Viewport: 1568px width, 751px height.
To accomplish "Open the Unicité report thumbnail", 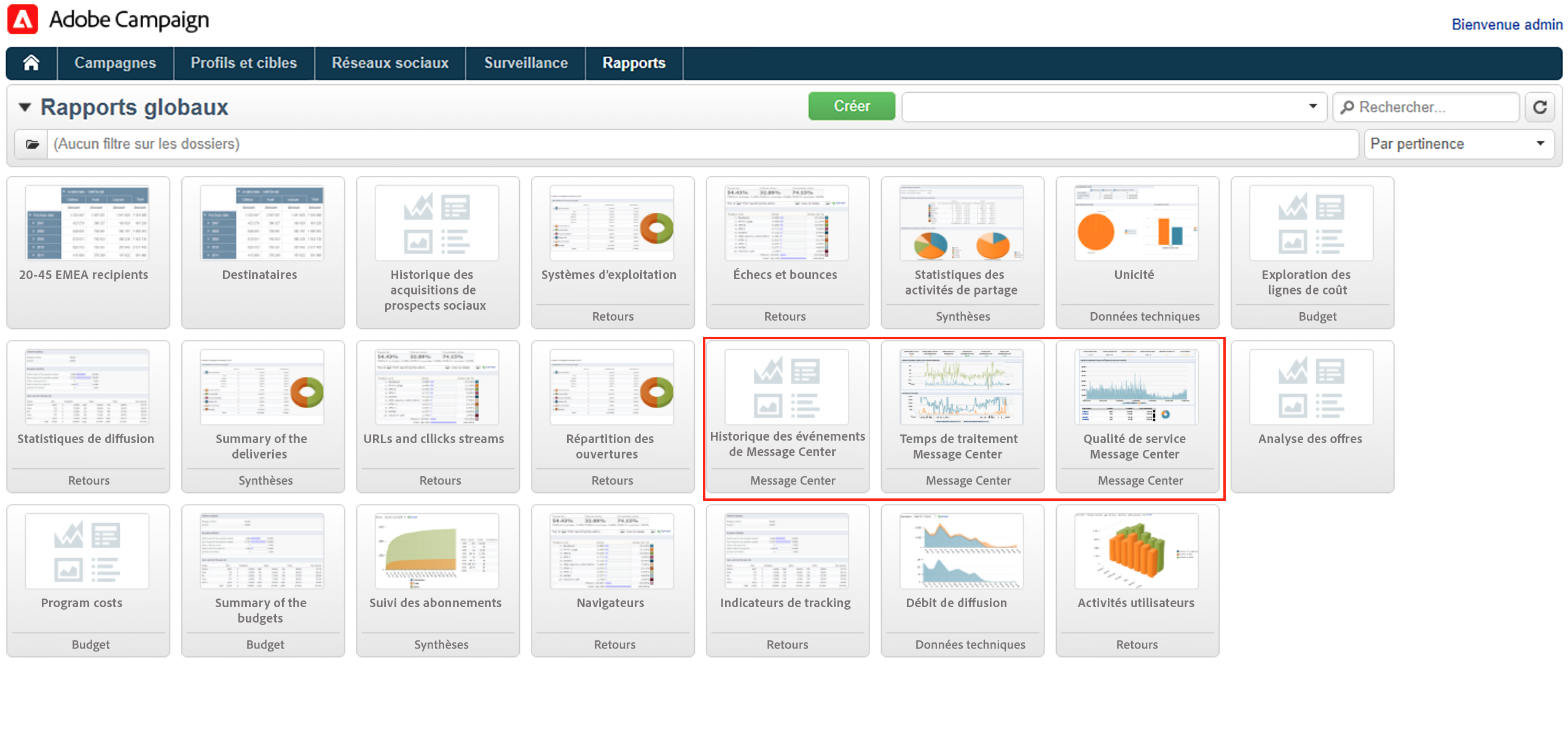I will [1136, 223].
